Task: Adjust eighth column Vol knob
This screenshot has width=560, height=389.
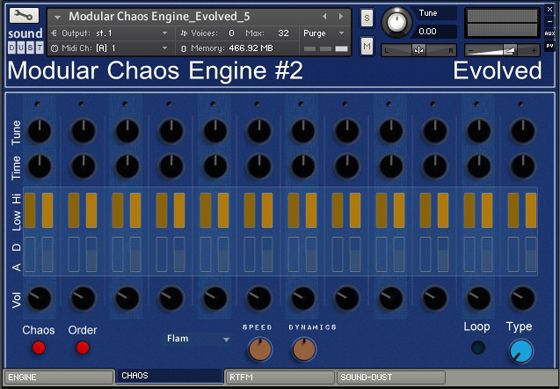Action: pos(347,298)
